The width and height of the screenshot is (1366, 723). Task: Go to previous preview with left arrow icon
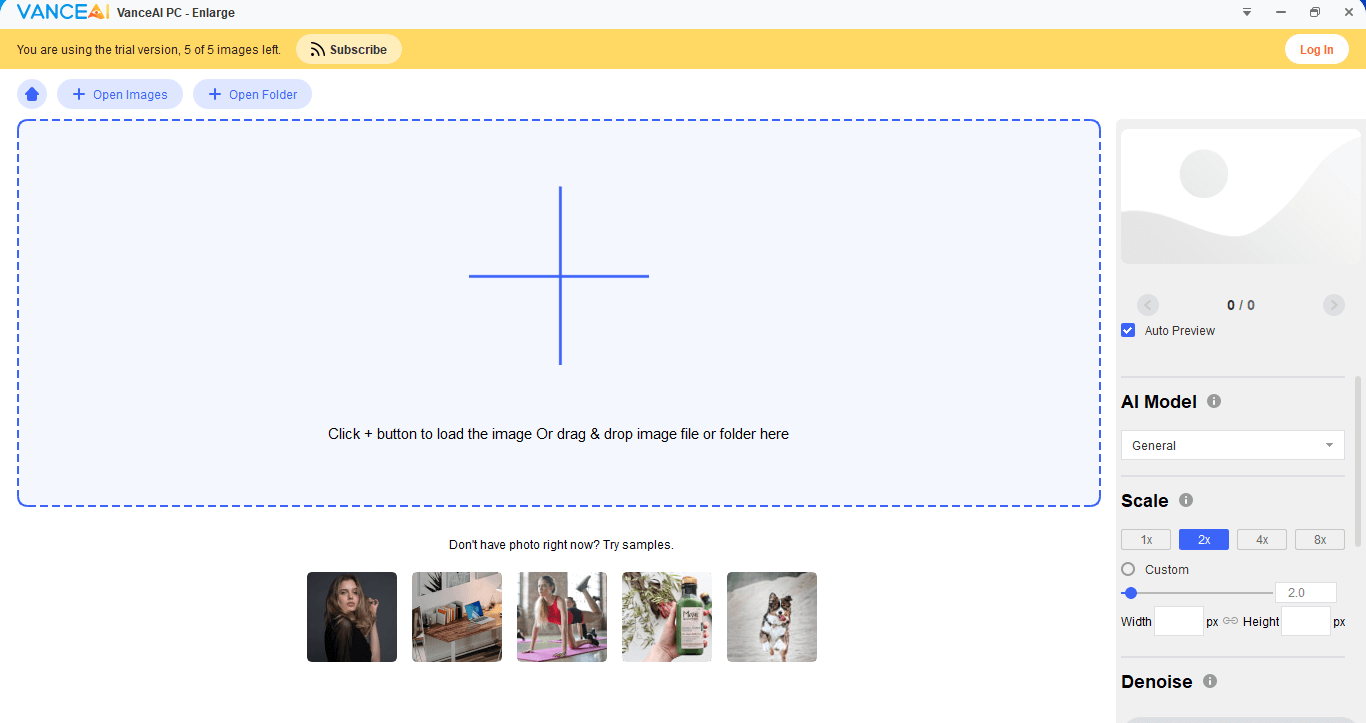1147,304
